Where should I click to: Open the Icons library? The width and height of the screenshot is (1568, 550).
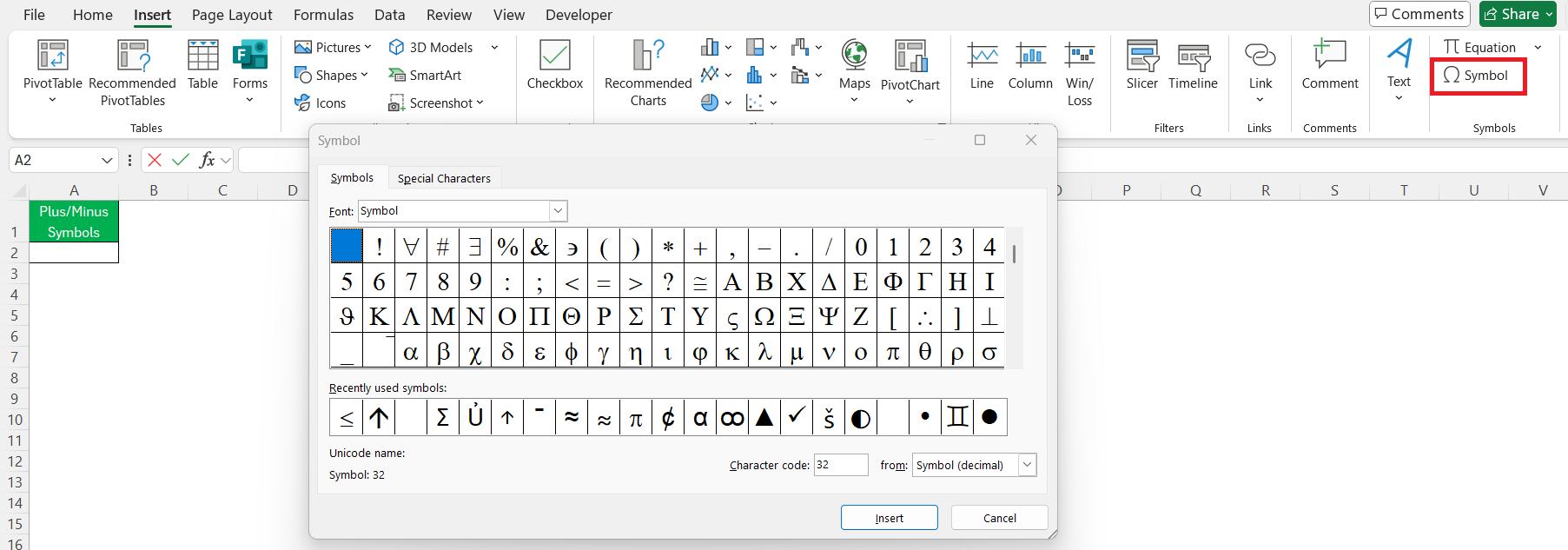[321, 103]
